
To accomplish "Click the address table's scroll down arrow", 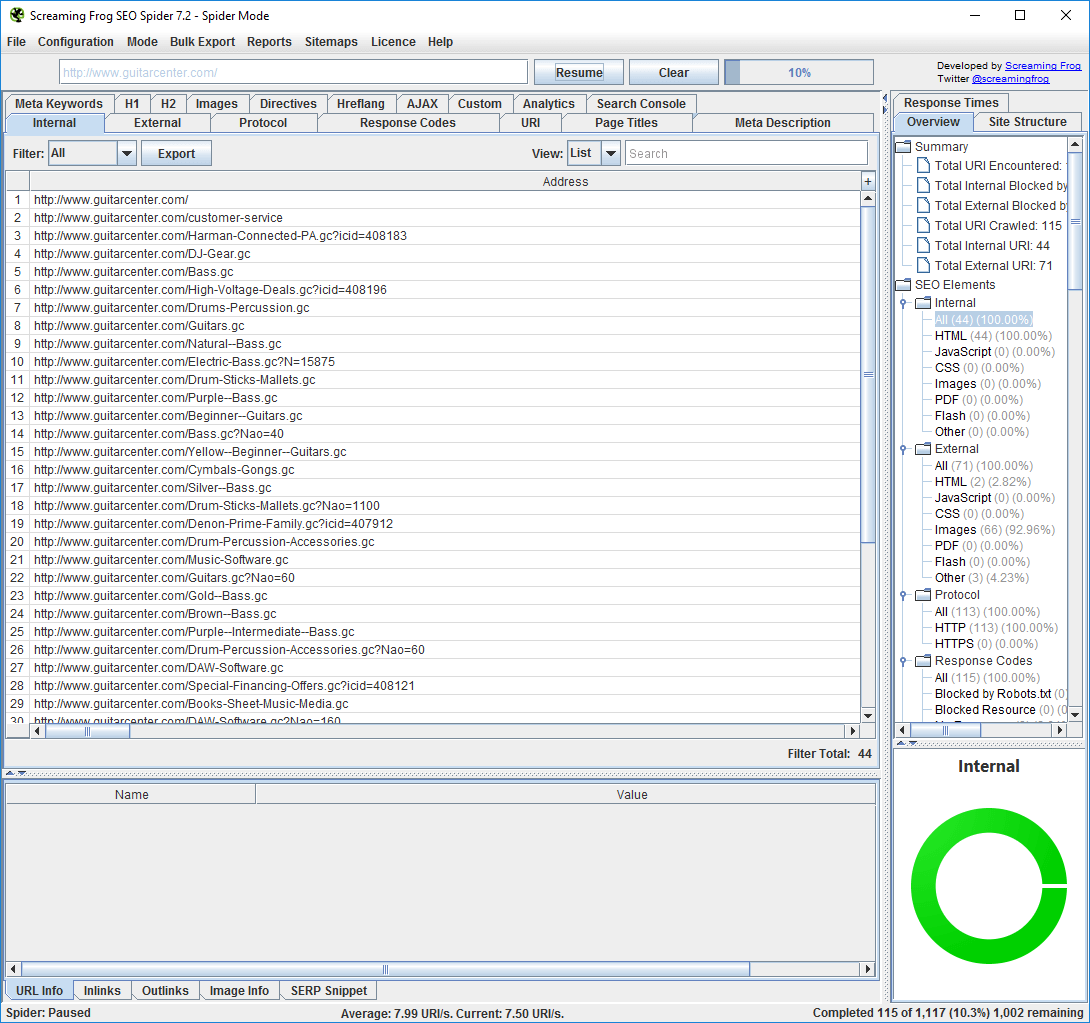I will click(868, 716).
